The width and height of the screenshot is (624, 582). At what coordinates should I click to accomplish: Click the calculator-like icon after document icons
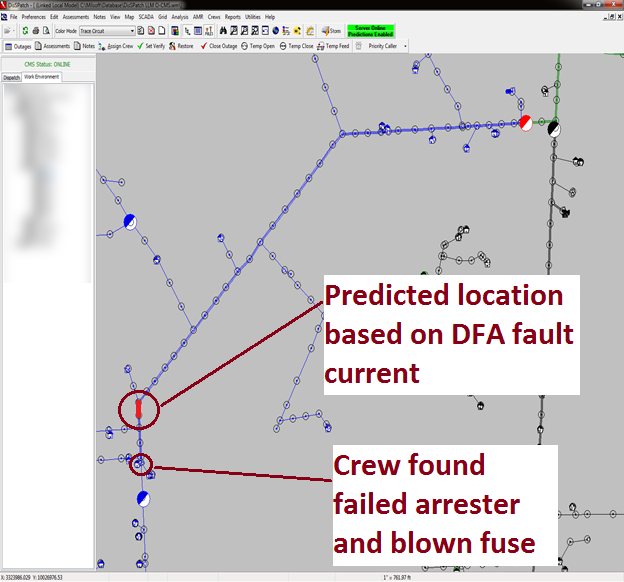(175, 31)
